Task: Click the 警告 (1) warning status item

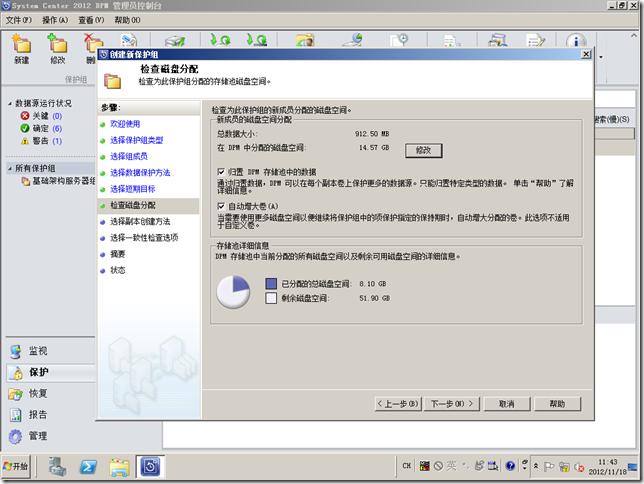Action: tap(41, 141)
